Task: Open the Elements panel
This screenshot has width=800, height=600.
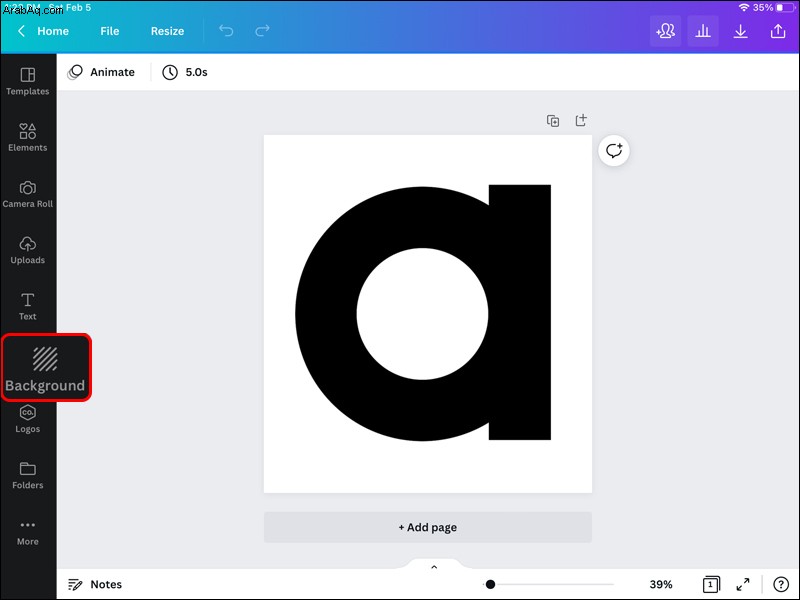Action: (x=28, y=138)
